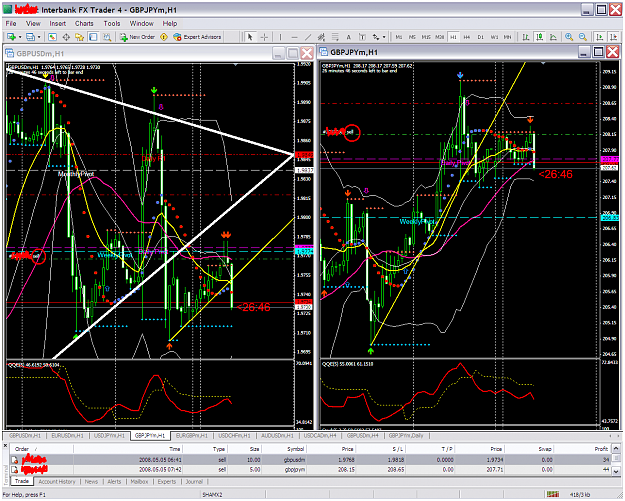Open the Tools menu
This screenshot has width=625, height=501.
coord(112,24)
